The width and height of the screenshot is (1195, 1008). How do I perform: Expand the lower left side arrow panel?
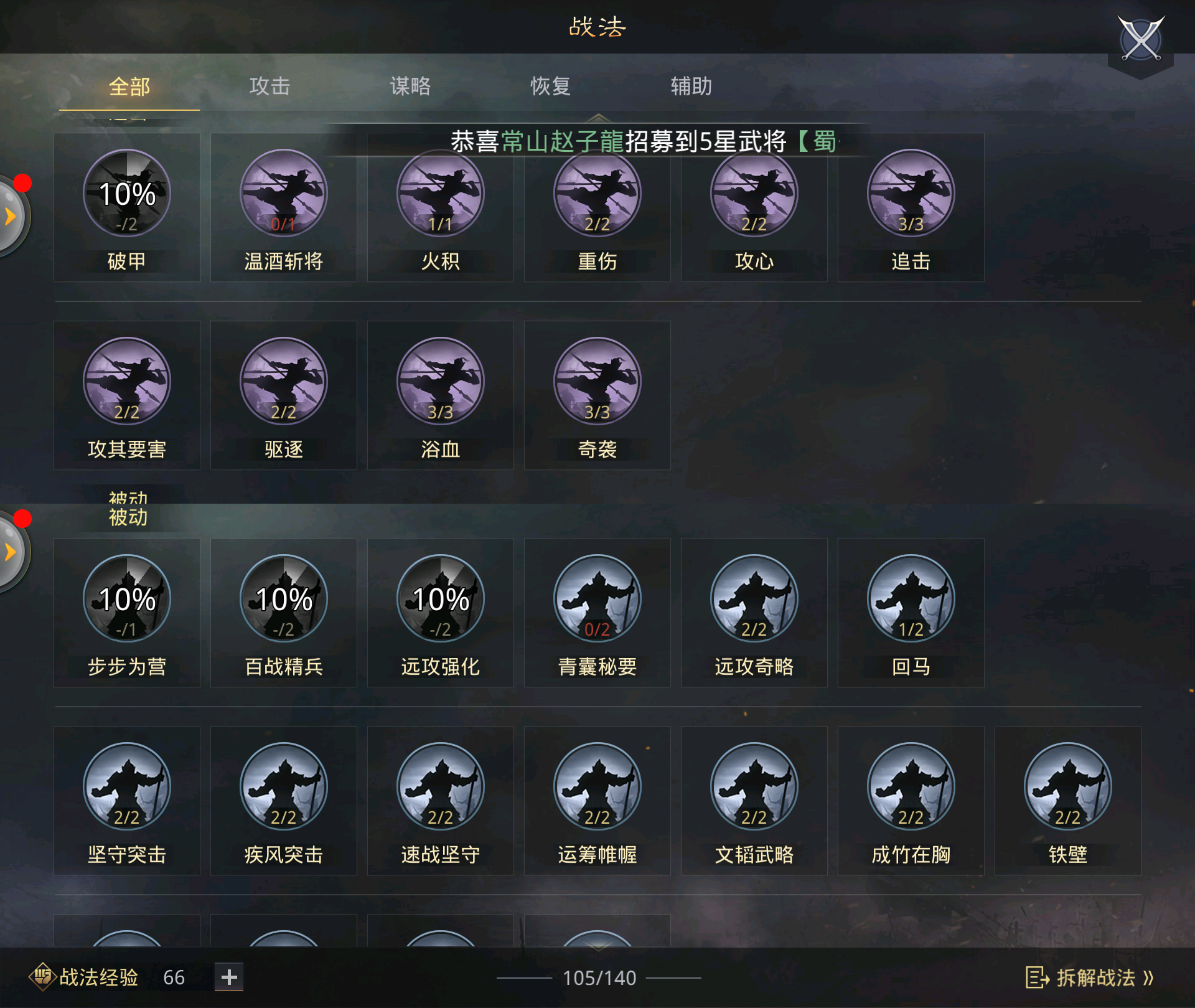11,552
